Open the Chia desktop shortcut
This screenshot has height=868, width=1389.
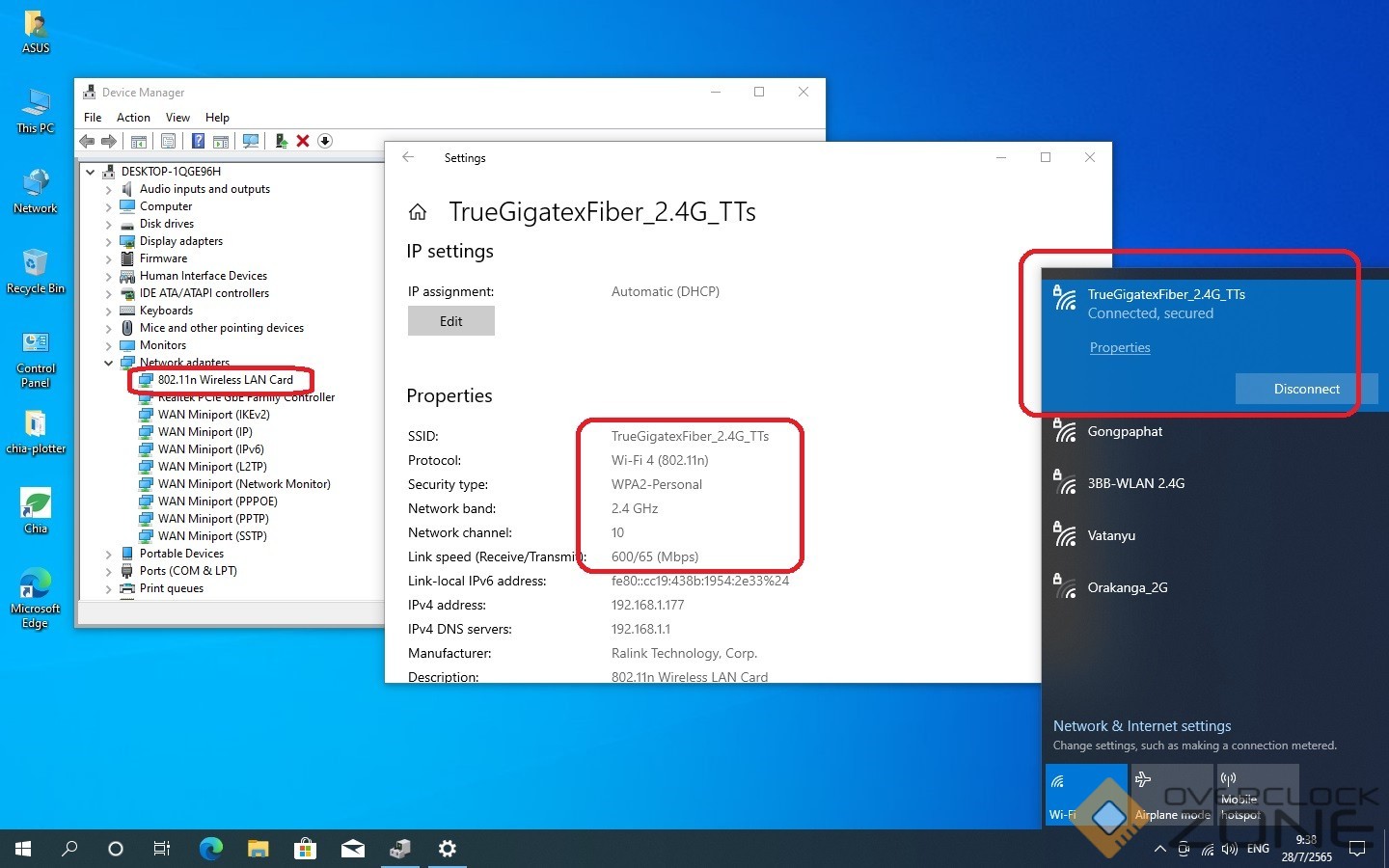pyautogui.click(x=36, y=510)
